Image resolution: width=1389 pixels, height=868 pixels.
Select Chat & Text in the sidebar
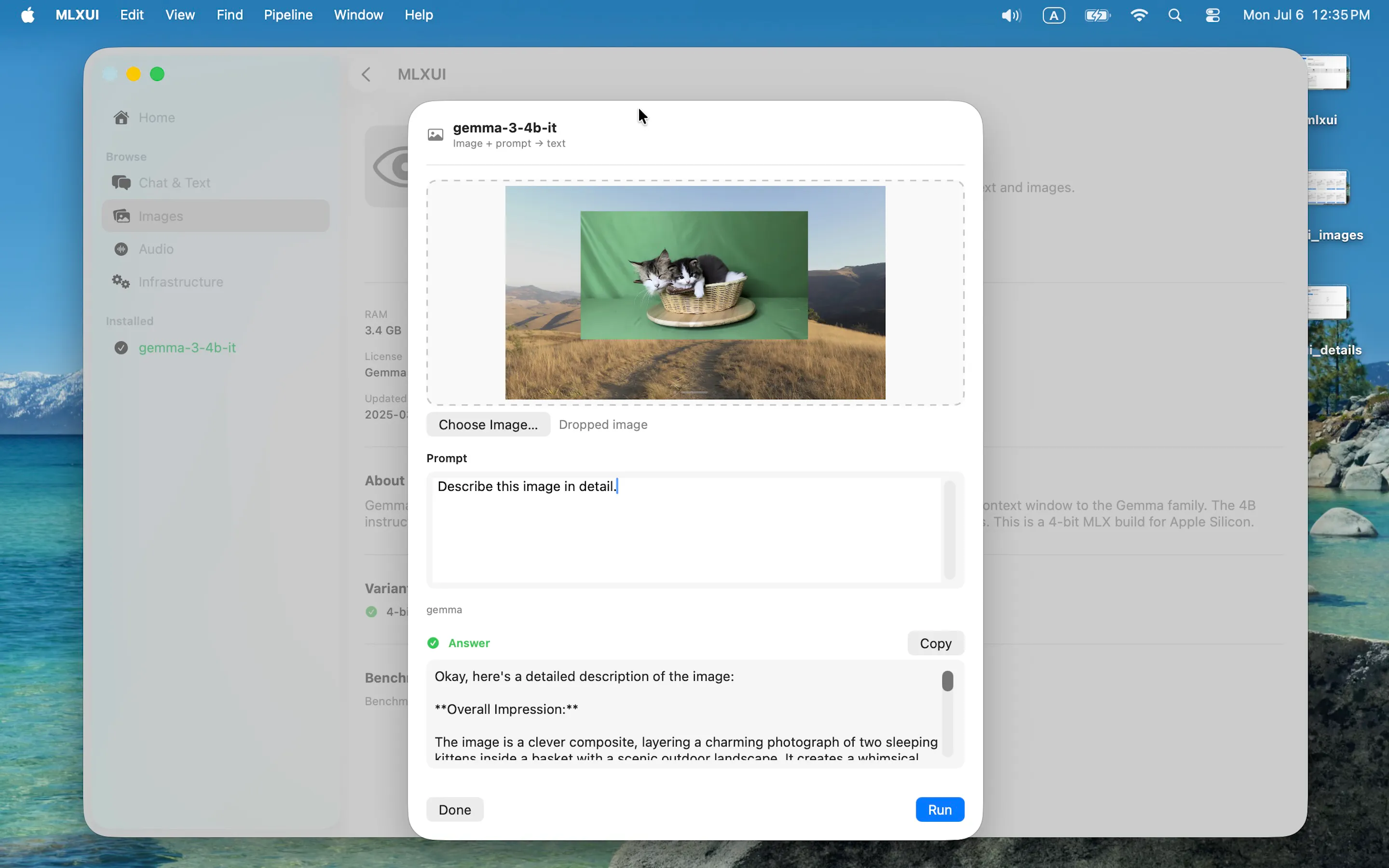click(x=215, y=183)
